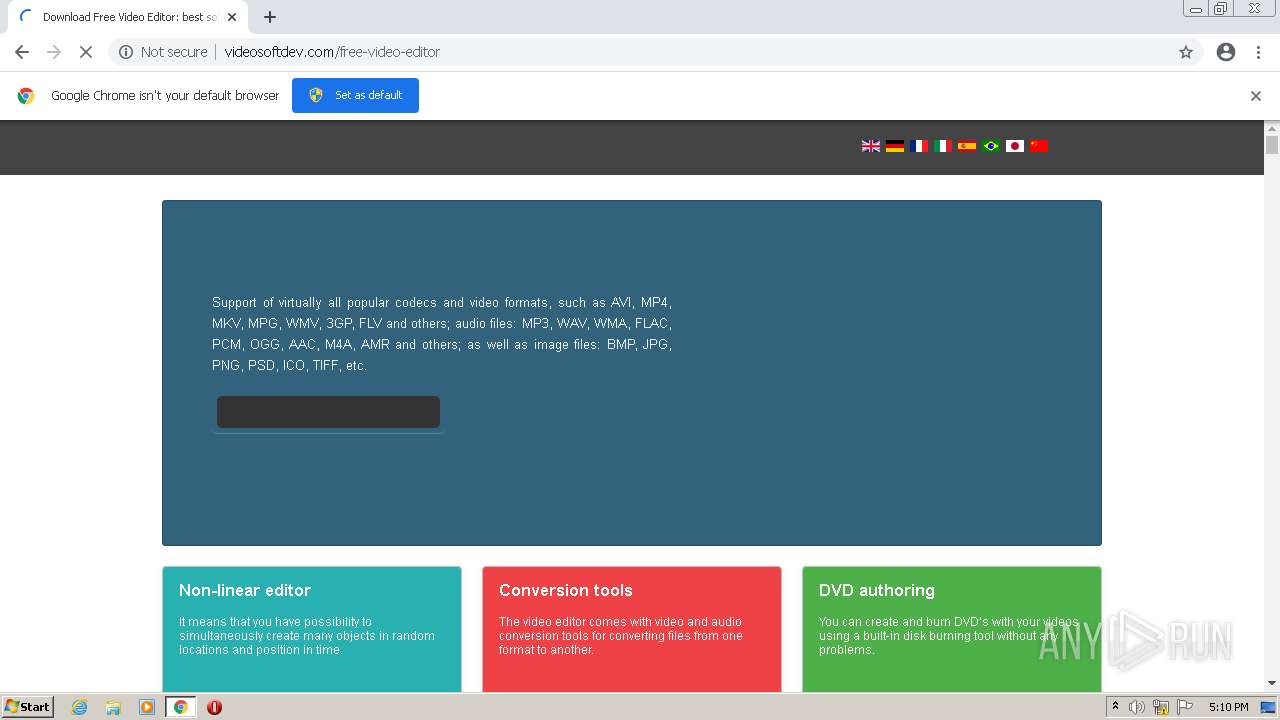Click the supported formats description paragraph

pos(442,334)
